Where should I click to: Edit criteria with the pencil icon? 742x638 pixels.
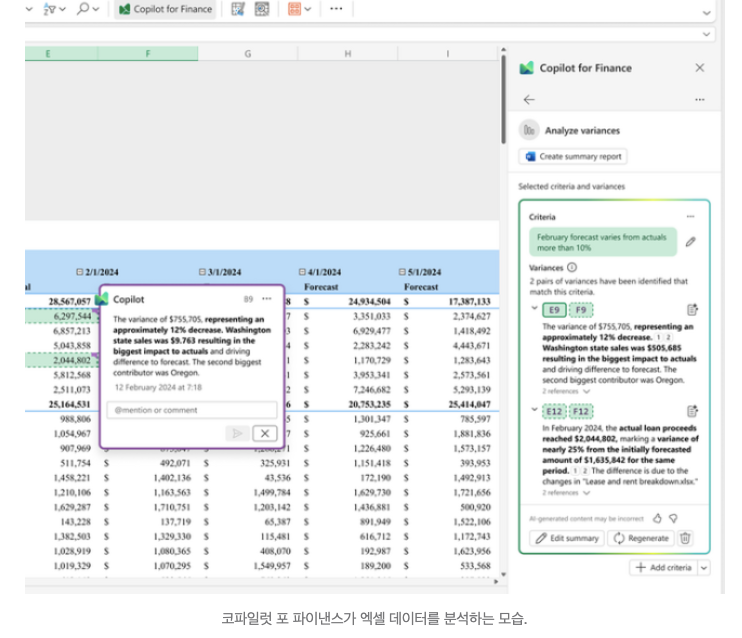pos(690,241)
